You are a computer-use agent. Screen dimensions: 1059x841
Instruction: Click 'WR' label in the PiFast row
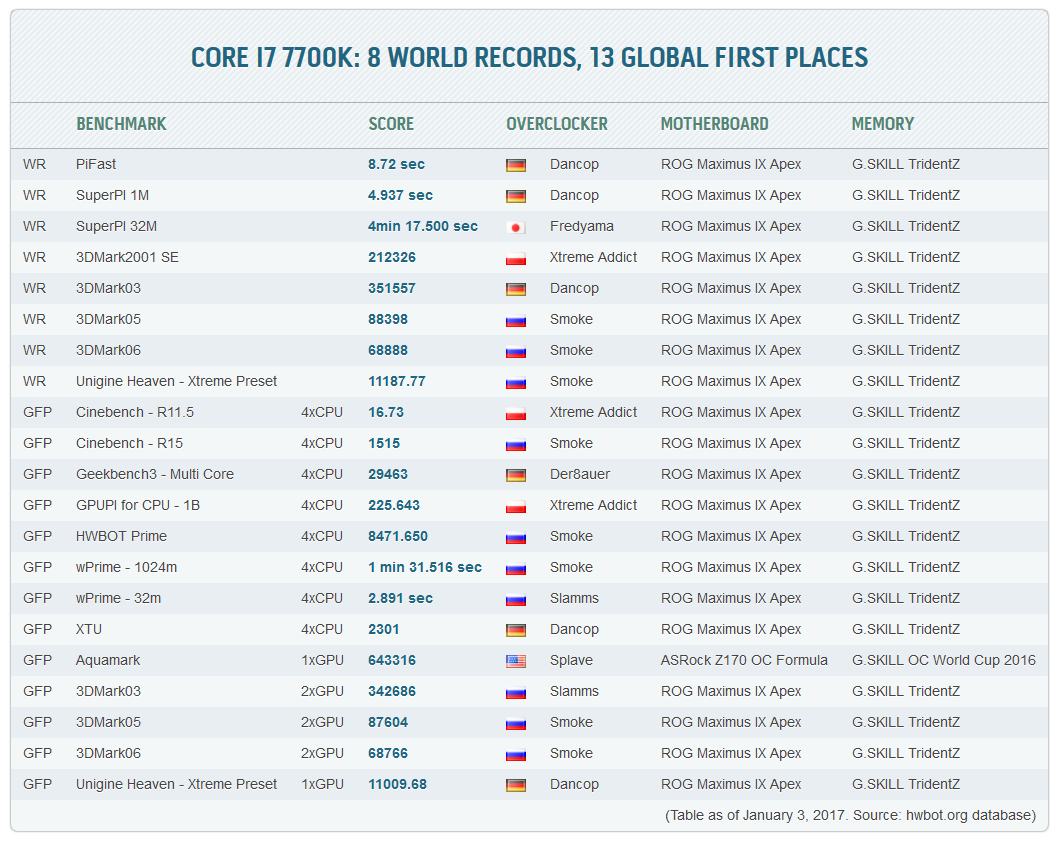tap(34, 164)
